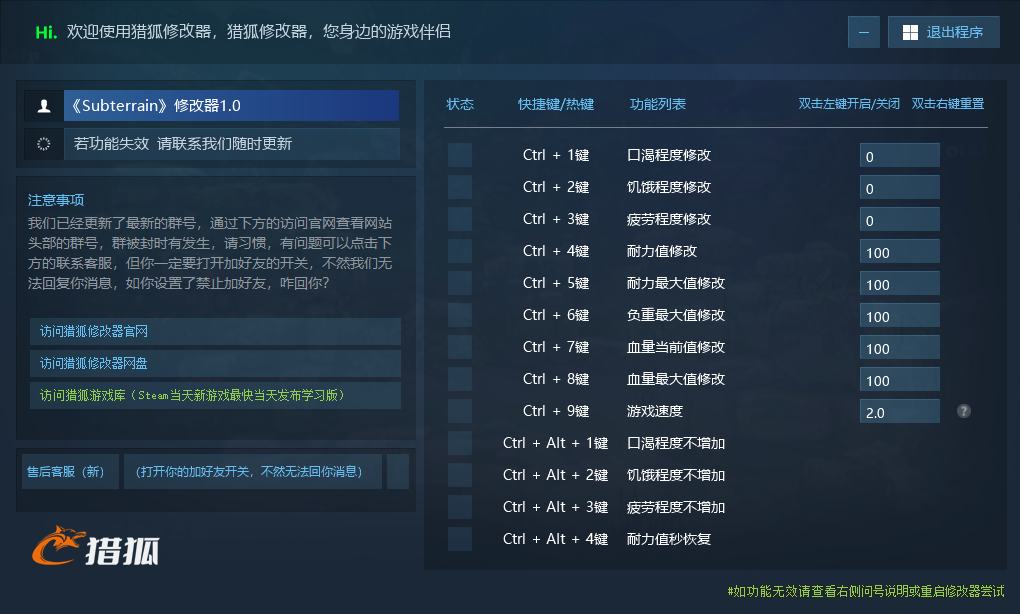Click the 游戏速度 function label
Viewport: 1020px width, 614px height.
coord(654,411)
